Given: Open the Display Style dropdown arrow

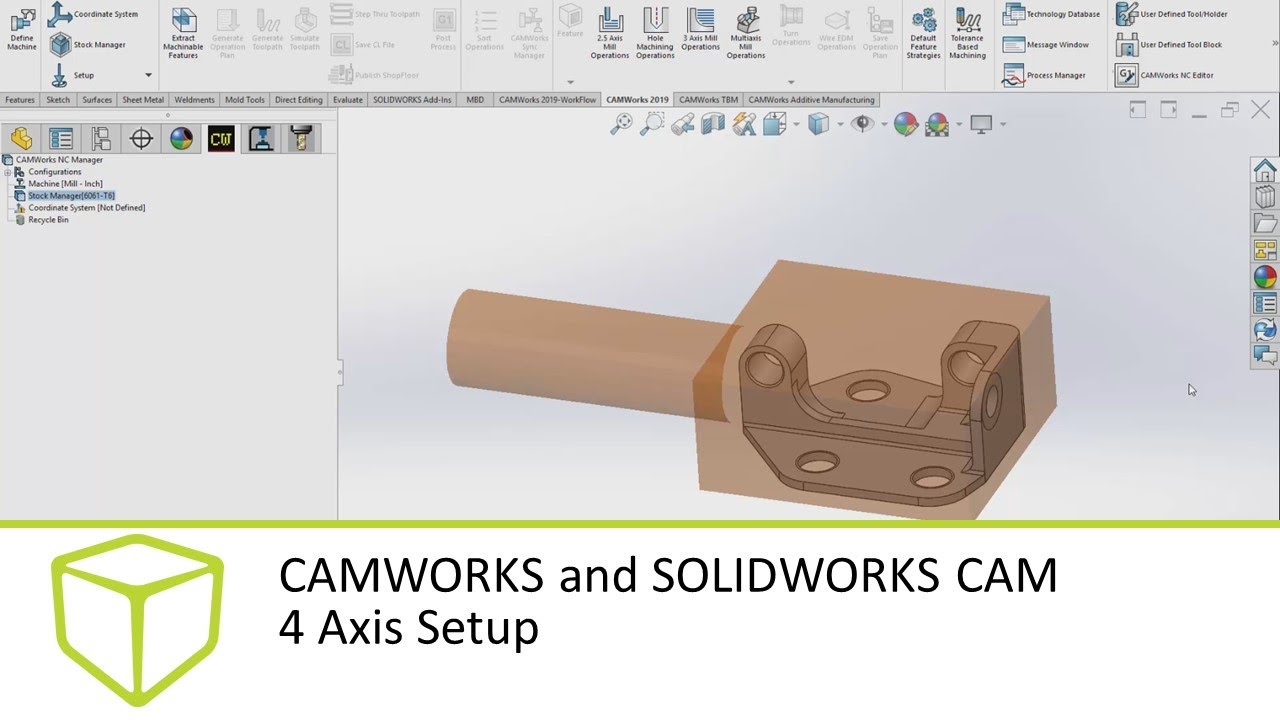Looking at the screenshot, I should pyautogui.click(x=840, y=125).
